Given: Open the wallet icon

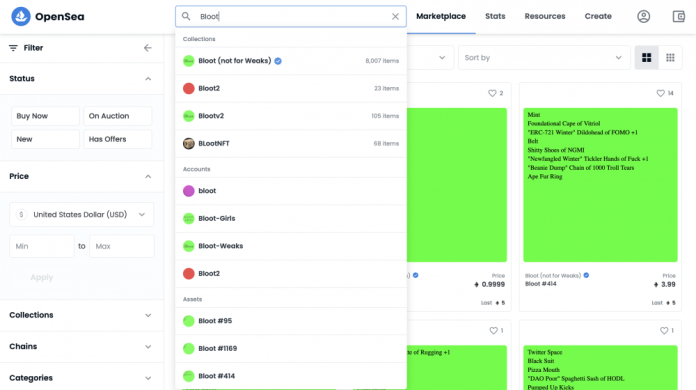Looking at the screenshot, I should [678, 16].
